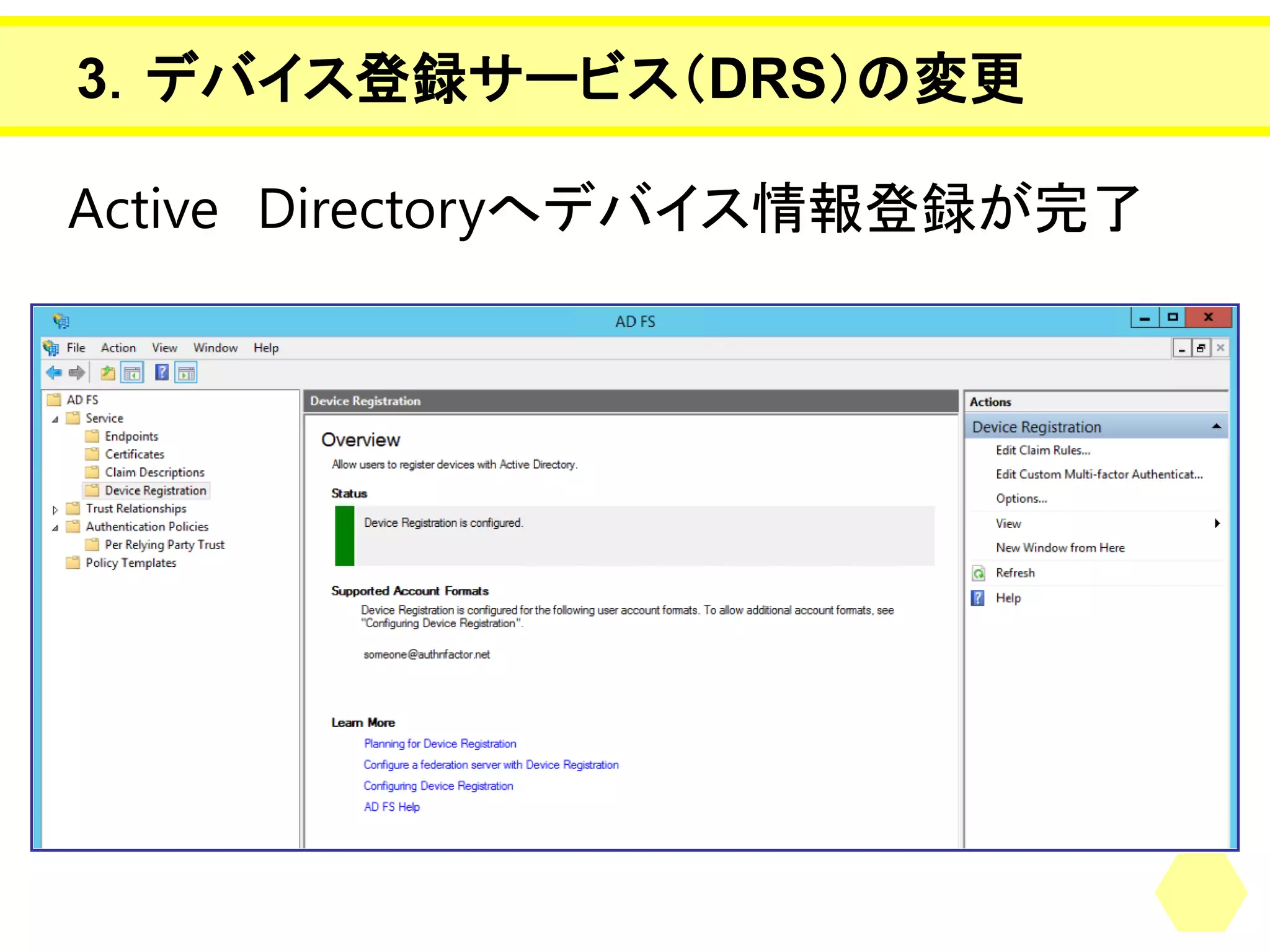Click Edit Claim Rules action
Viewport: 1270px width, 952px height.
click(x=1043, y=451)
